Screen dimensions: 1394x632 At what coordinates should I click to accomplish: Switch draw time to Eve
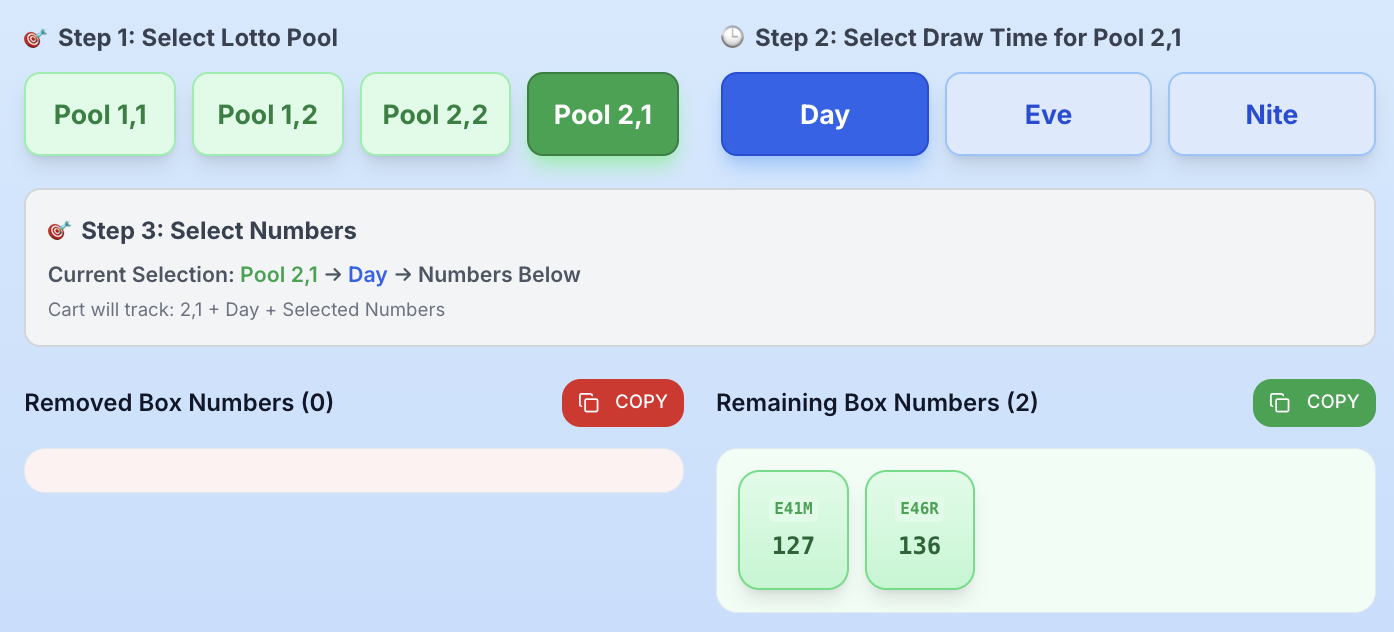[x=1048, y=114]
